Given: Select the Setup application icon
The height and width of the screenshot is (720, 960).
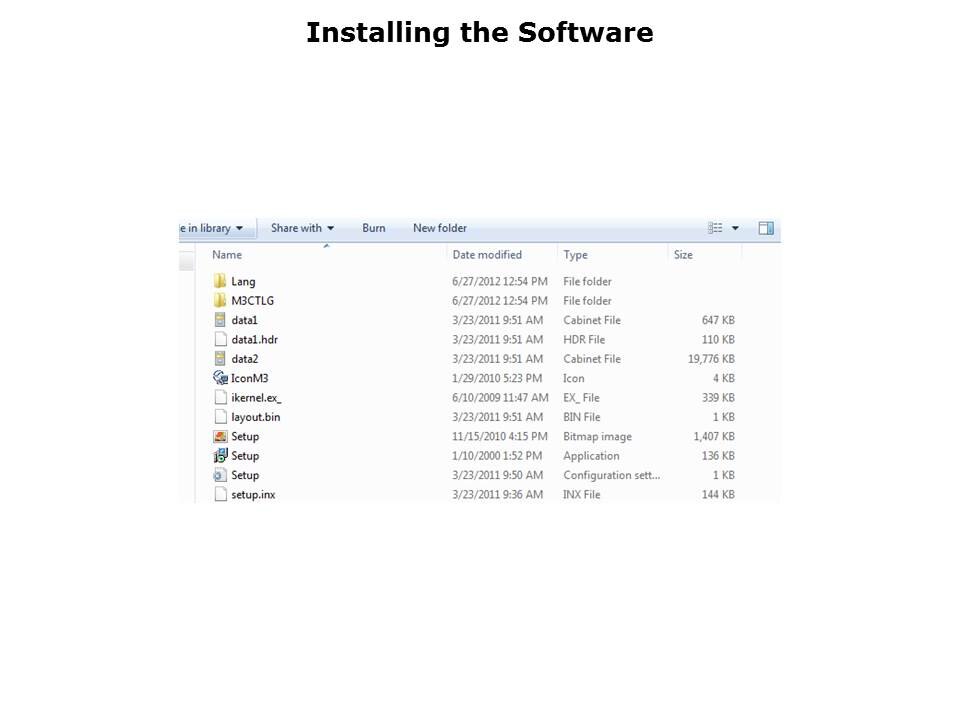Looking at the screenshot, I should coord(220,456).
